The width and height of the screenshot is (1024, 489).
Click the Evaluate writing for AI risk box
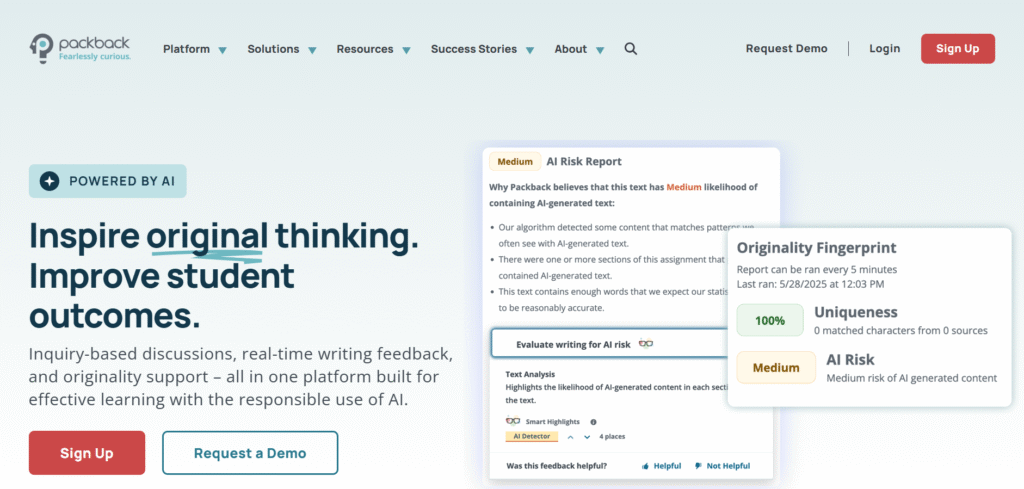609,343
